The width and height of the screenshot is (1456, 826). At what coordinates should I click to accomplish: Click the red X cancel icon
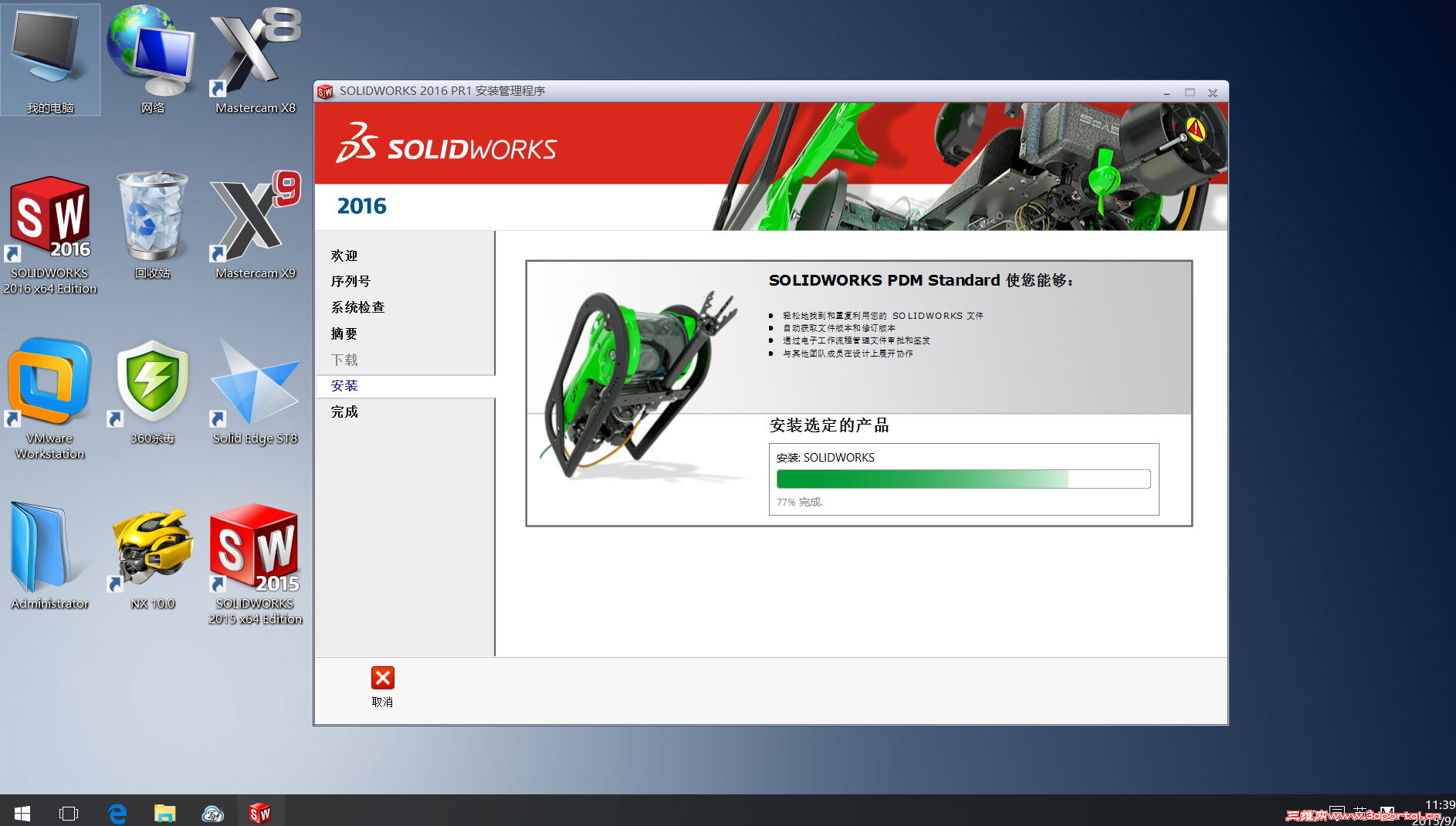point(383,678)
